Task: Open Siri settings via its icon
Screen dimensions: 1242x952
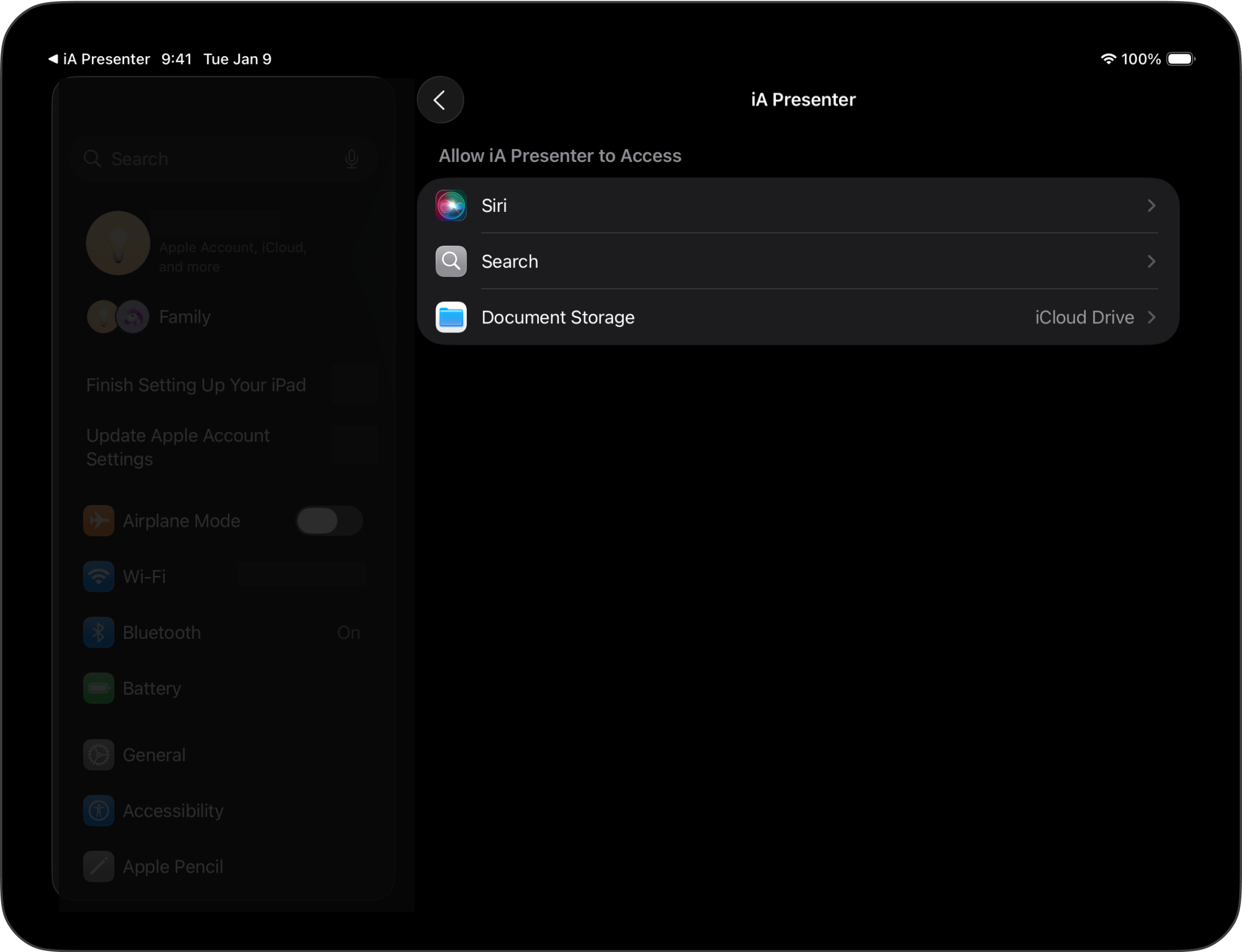Action: [x=450, y=206]
